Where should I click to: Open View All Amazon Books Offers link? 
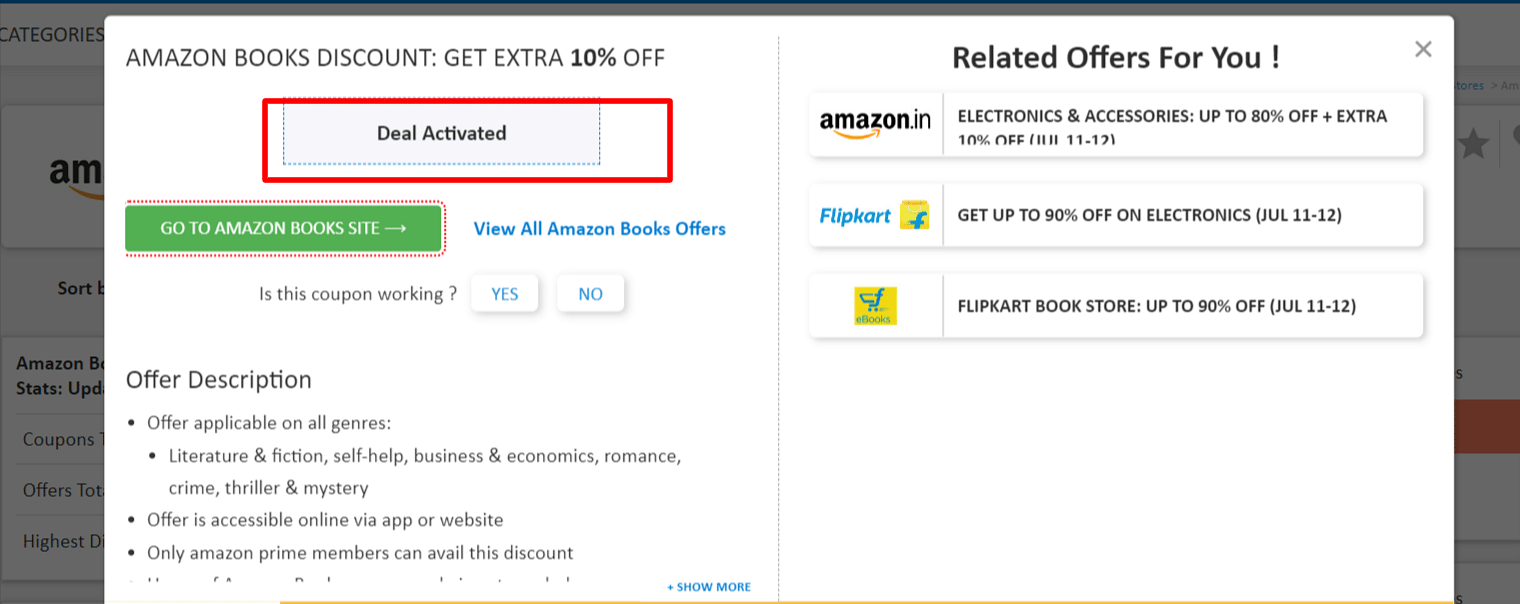600,229
